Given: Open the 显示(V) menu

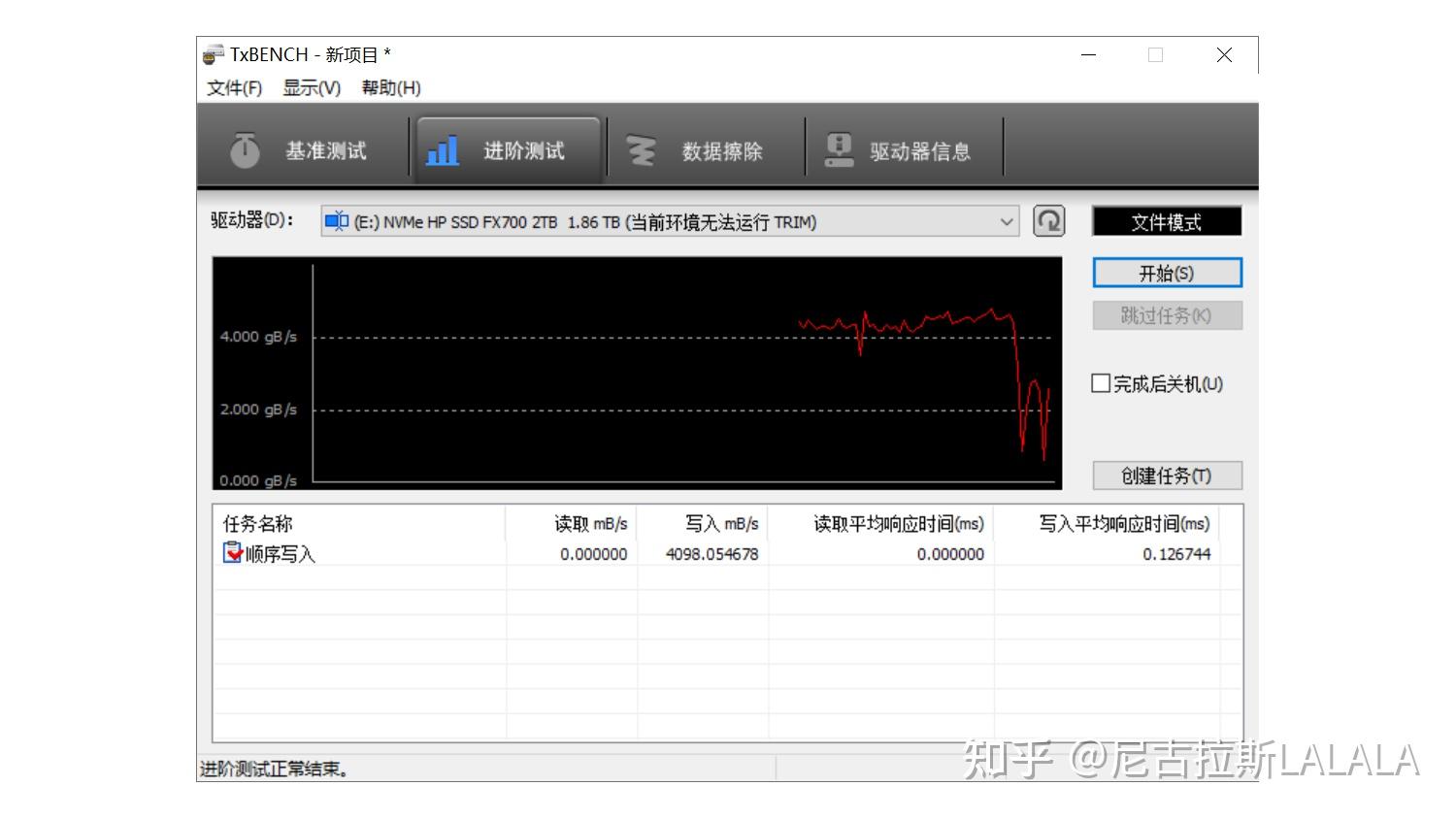Looking at the screenshot, I should coord(312,87).
